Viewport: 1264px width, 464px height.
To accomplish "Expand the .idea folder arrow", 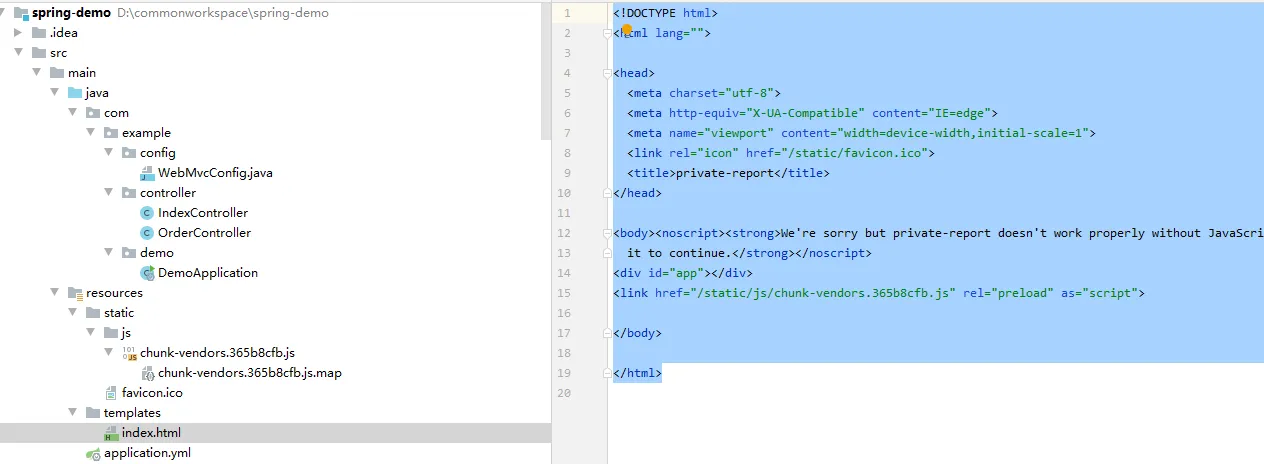I will [x=19, y=33].
